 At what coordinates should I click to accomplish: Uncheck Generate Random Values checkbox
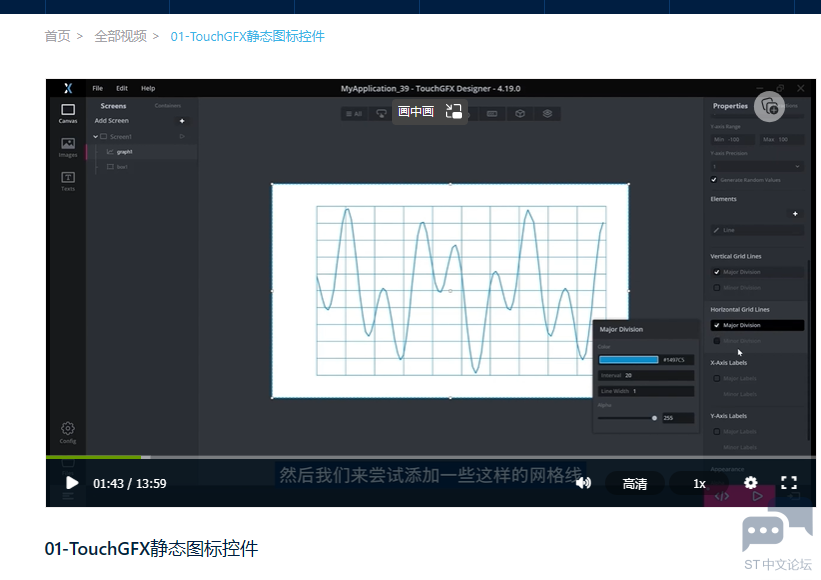(x=714, y=180)
